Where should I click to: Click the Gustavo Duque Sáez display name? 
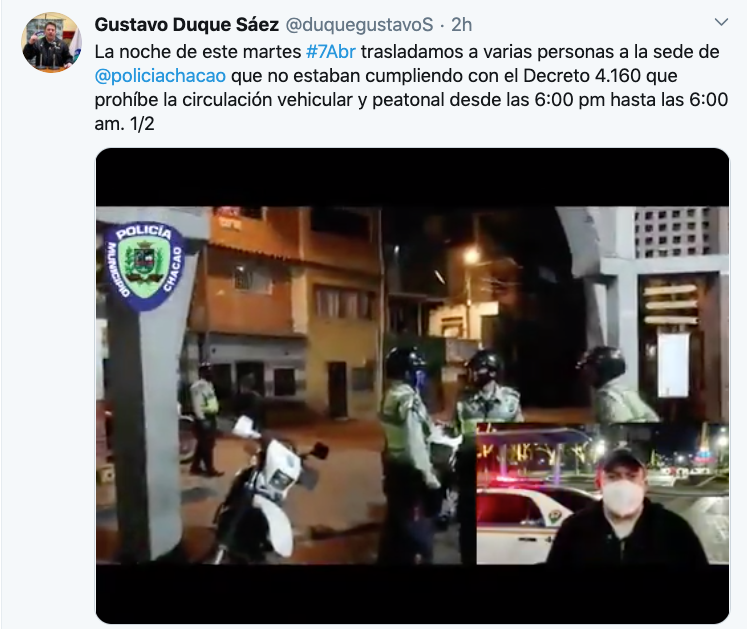[186, 24]
